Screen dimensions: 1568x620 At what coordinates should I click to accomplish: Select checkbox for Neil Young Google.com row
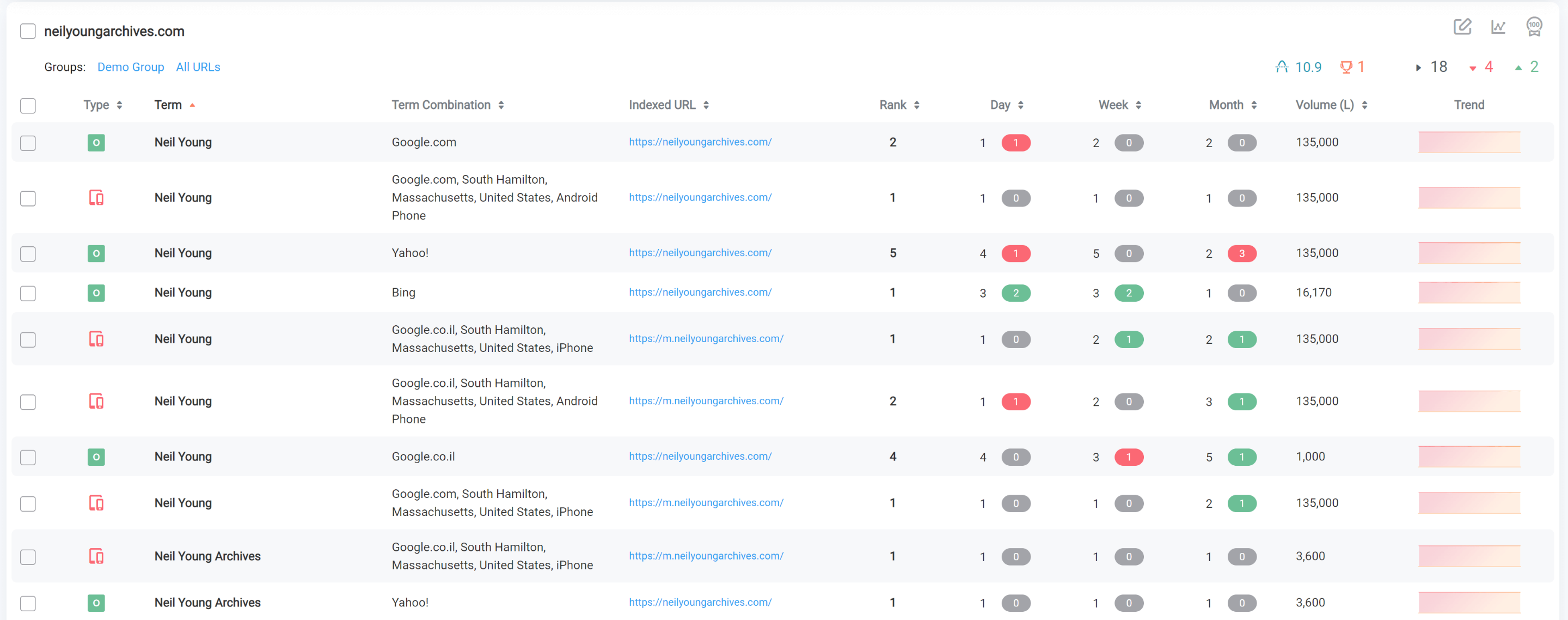coord(28,143)
